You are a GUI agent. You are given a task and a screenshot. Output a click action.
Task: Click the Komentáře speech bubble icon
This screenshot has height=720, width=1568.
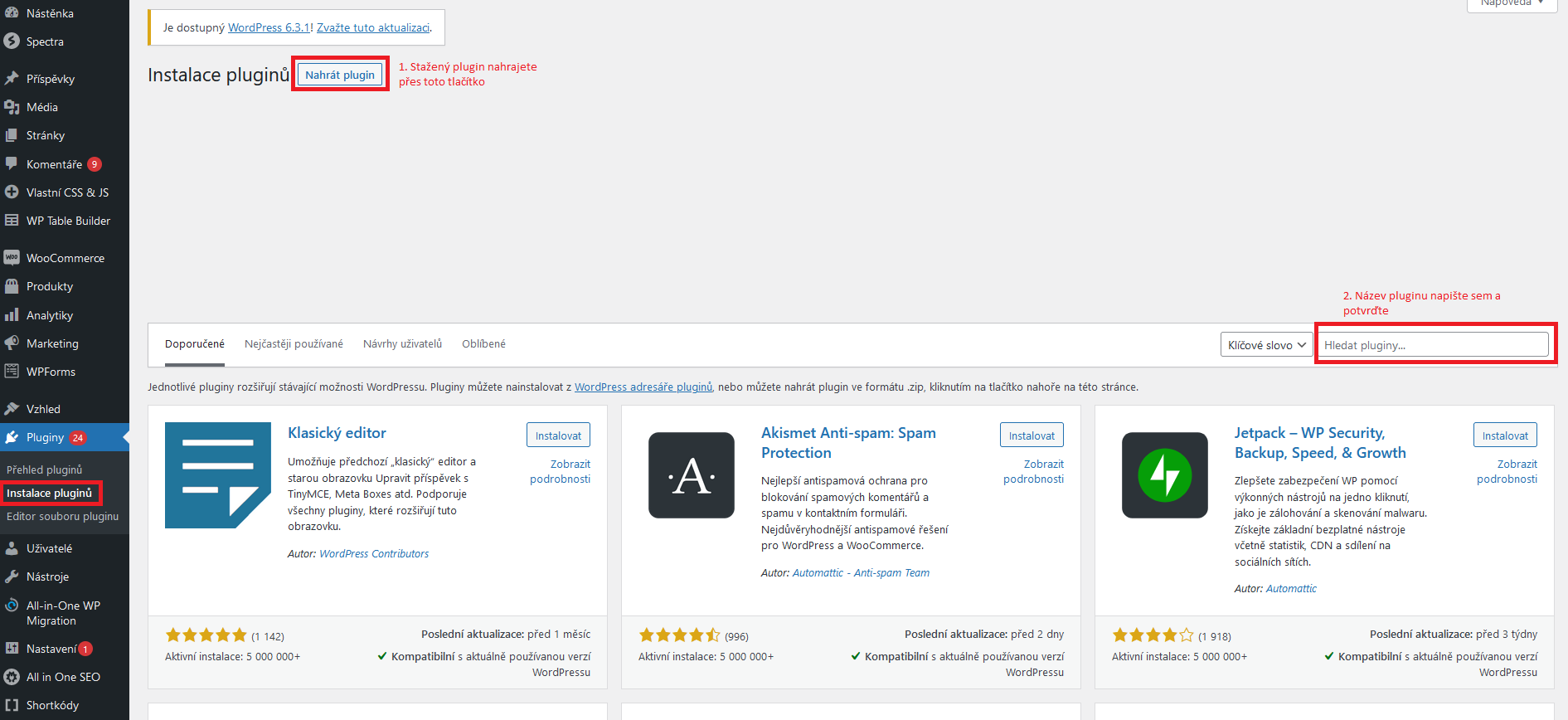click(x=12, y=164)
